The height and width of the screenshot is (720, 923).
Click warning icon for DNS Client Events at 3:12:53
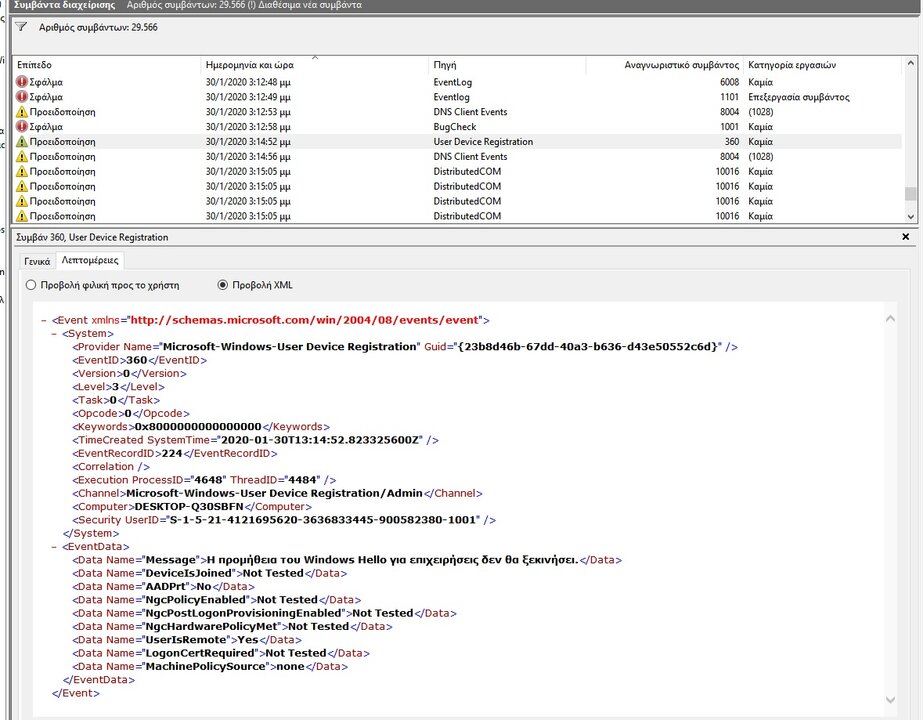[21, 112]
